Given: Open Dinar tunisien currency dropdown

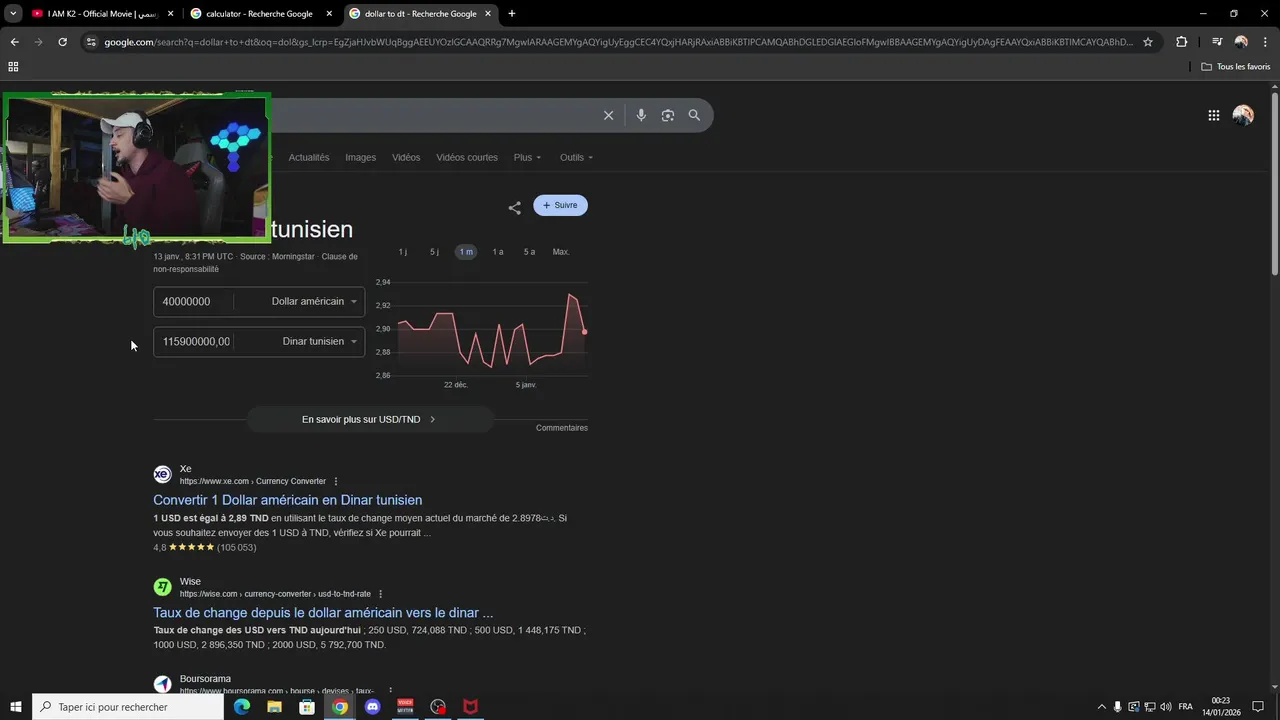Looking at the screenshot, I should [319, 341].
